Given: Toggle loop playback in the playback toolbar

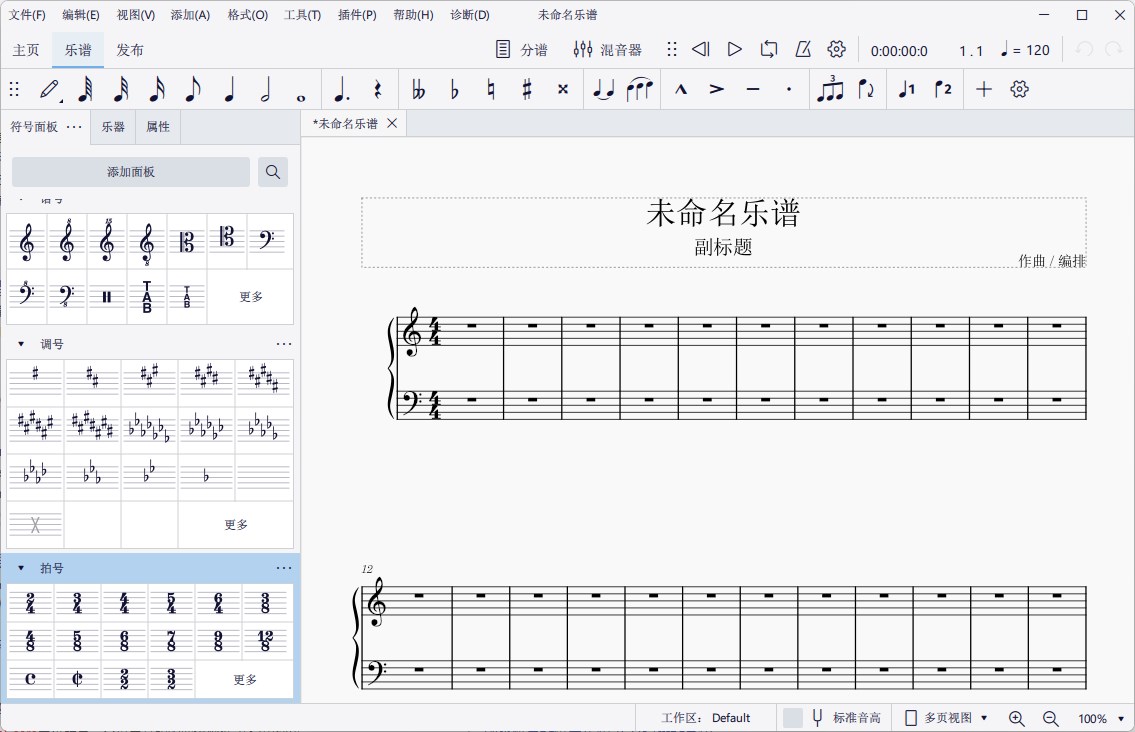Looking at the screenshot, I should click(768, 49).
